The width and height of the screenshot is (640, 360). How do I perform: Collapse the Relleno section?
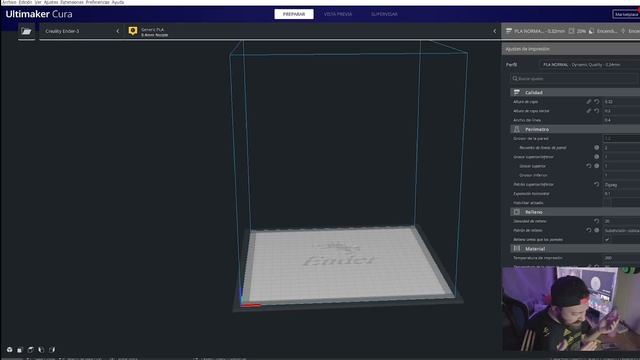point(575,212)
